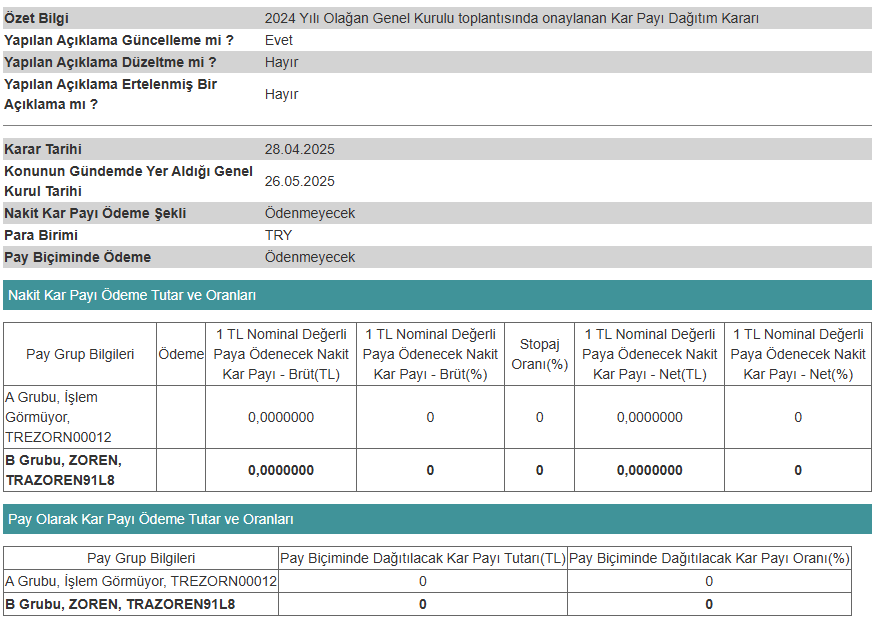Click the B Grubu ZOREN TRAZOREN91L8 cash row

pos(437,470)
